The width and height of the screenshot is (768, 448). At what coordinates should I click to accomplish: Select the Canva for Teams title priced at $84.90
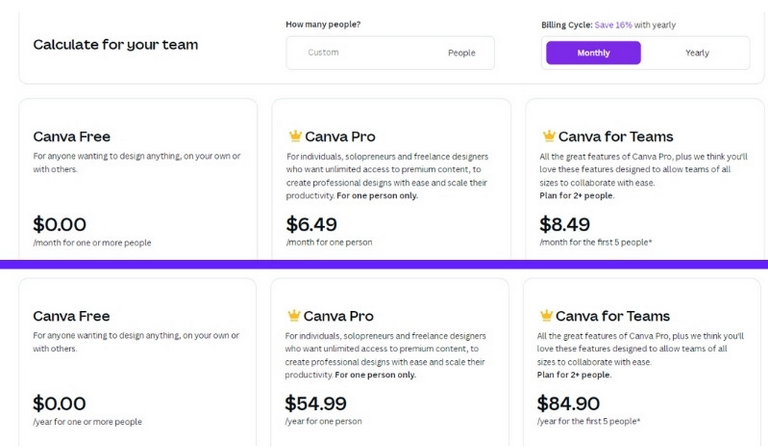tap(613, 316)
